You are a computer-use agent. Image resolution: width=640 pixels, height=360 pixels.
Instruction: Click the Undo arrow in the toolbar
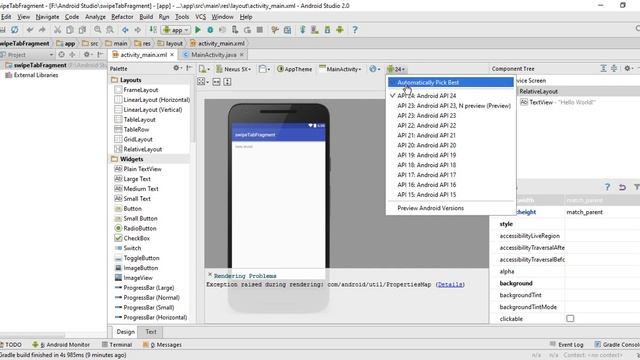click(29, 30)
